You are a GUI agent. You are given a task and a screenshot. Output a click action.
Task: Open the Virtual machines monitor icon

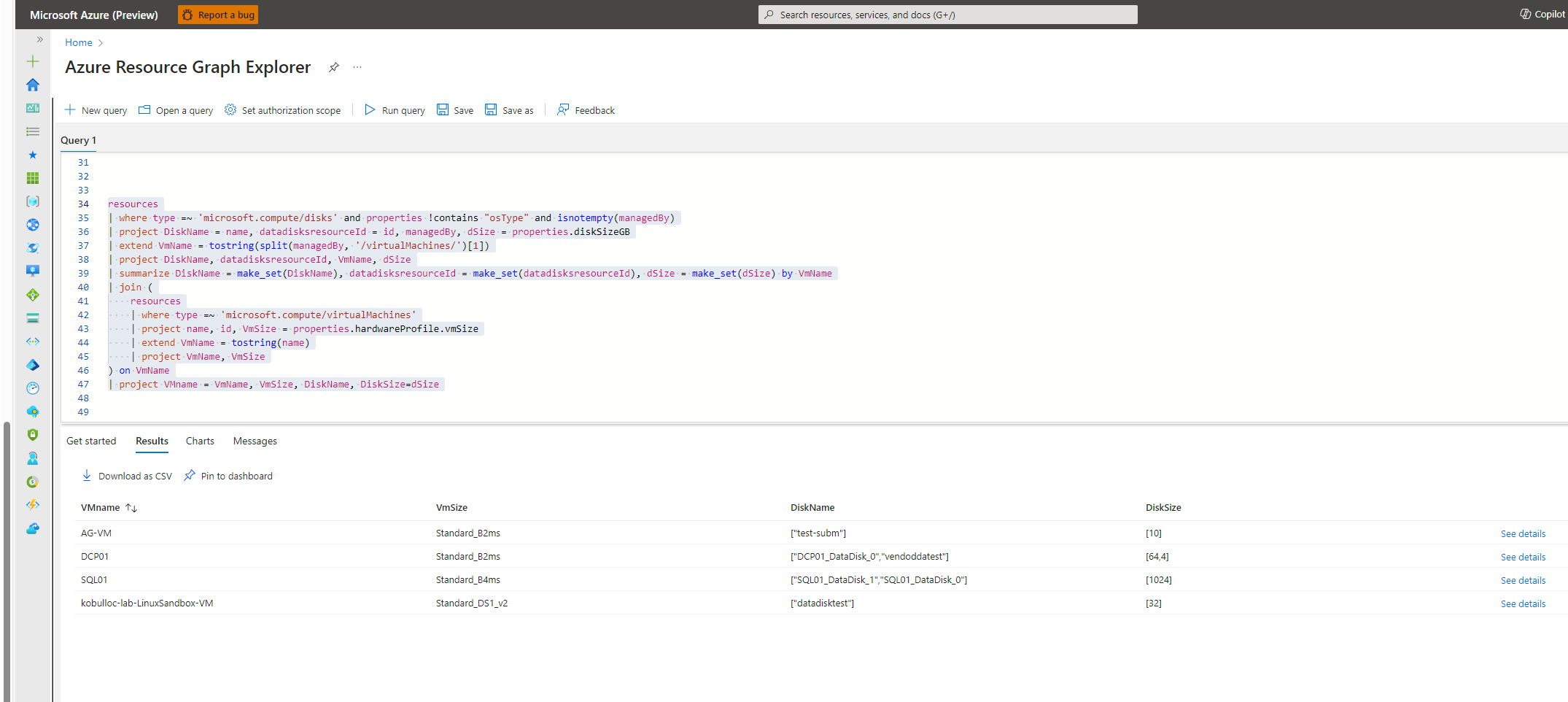pyautogui.click(x=33, y=271)
